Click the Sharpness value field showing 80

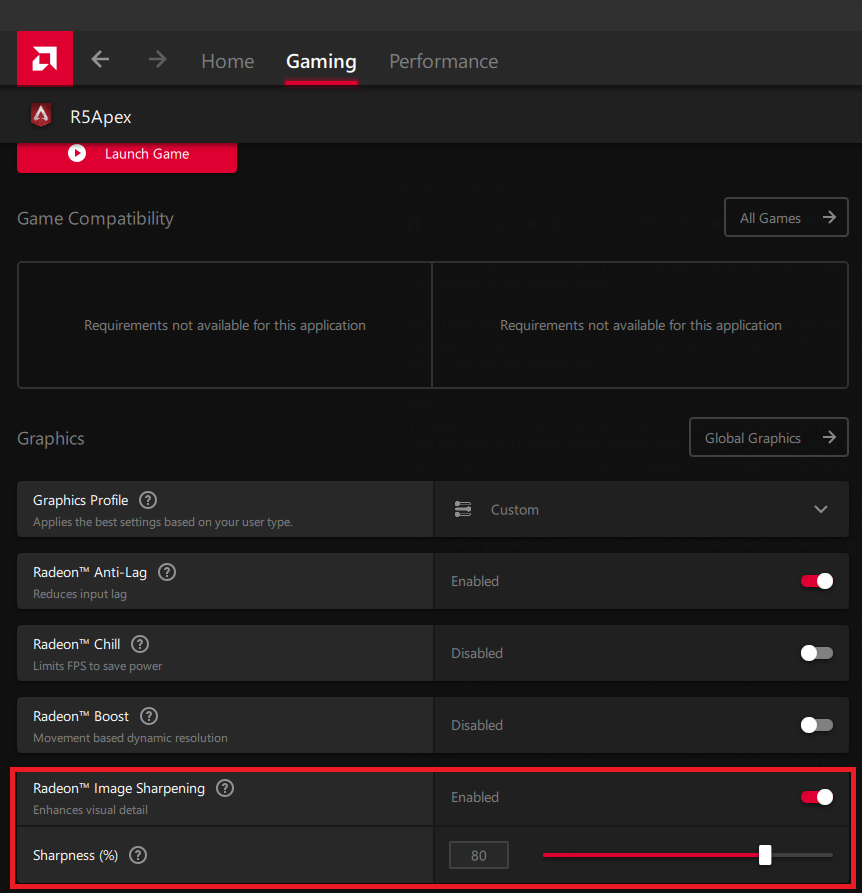(x=479, y=855)
